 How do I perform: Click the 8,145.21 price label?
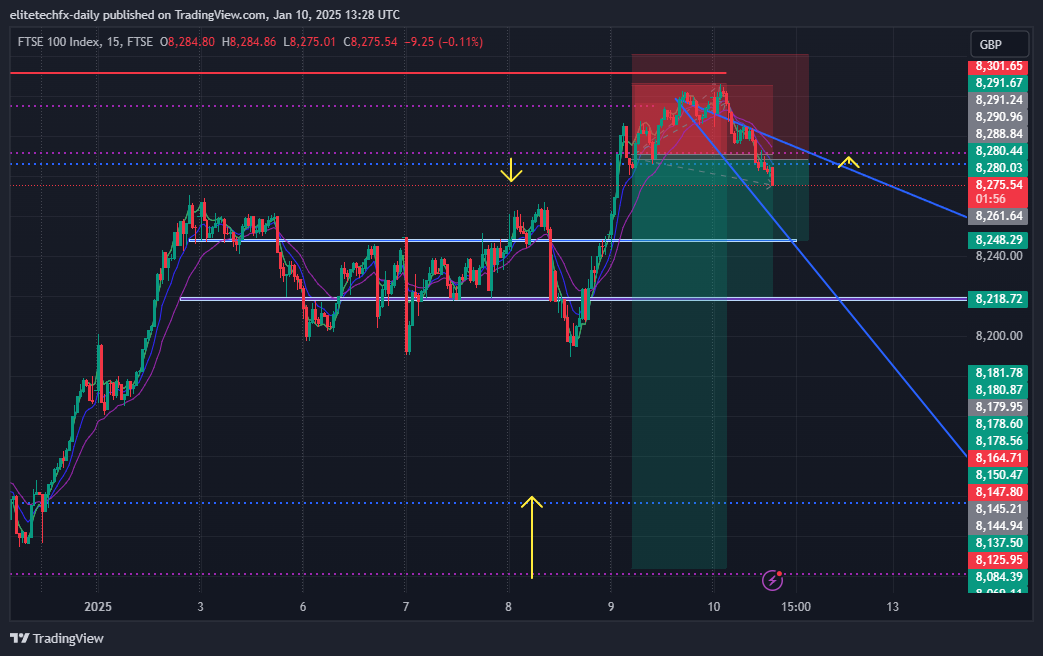998,509
